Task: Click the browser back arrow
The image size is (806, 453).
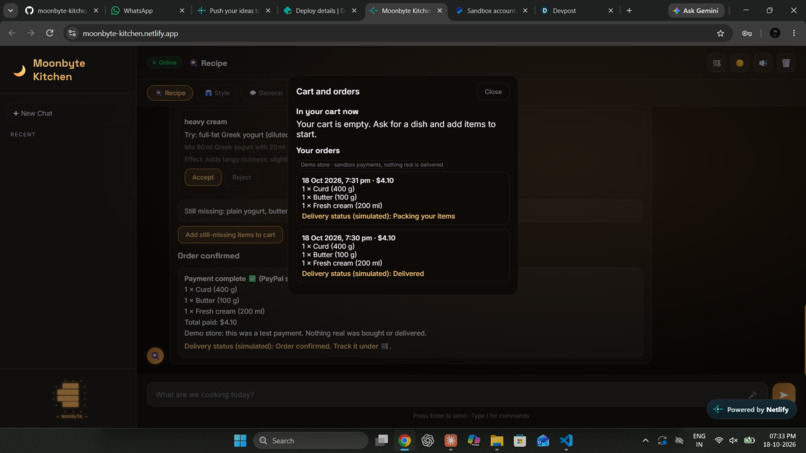Action: (12, 33)
